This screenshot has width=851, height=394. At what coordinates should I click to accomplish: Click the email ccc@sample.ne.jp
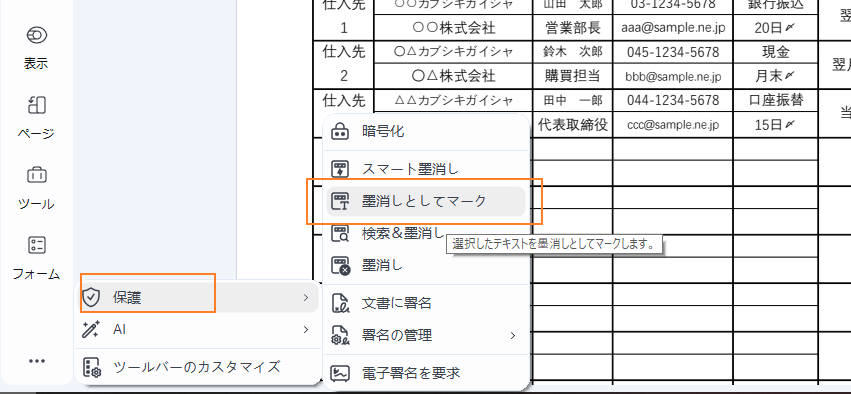click(674, 125)
